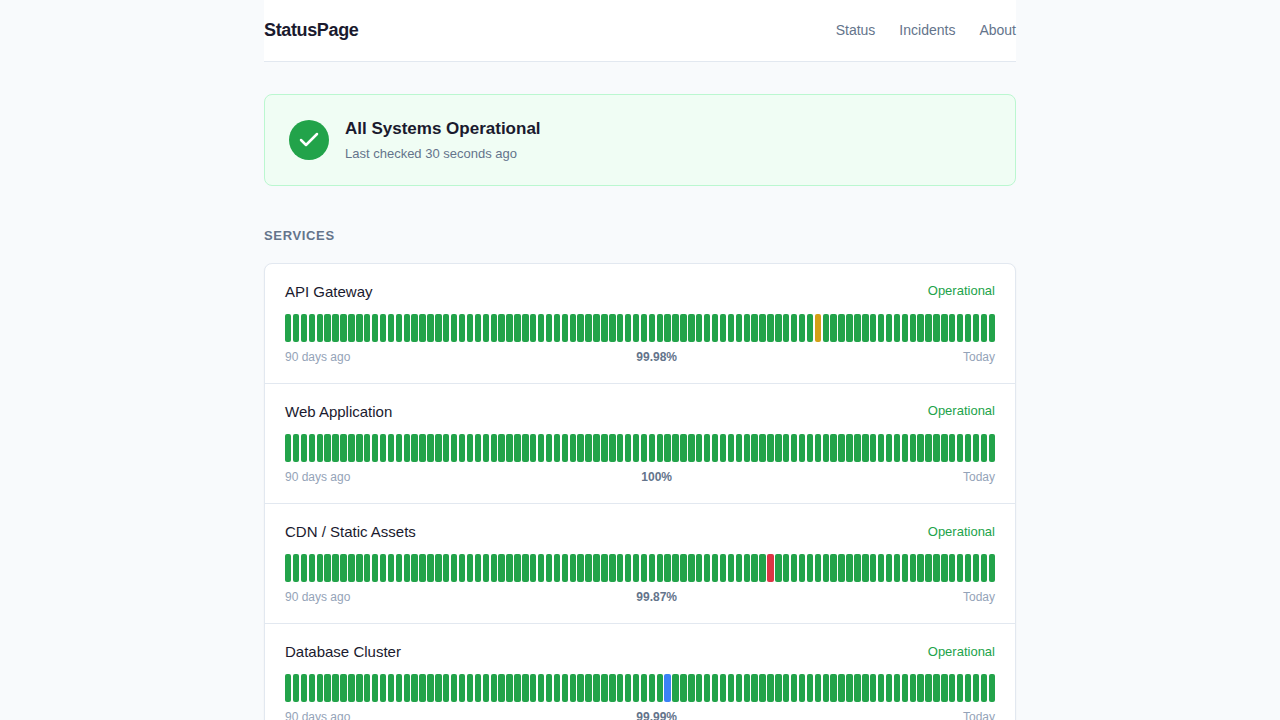Click the first bar in Web Application timeline
Screen dimensions: 1280x720
click(x=288, y=448)
